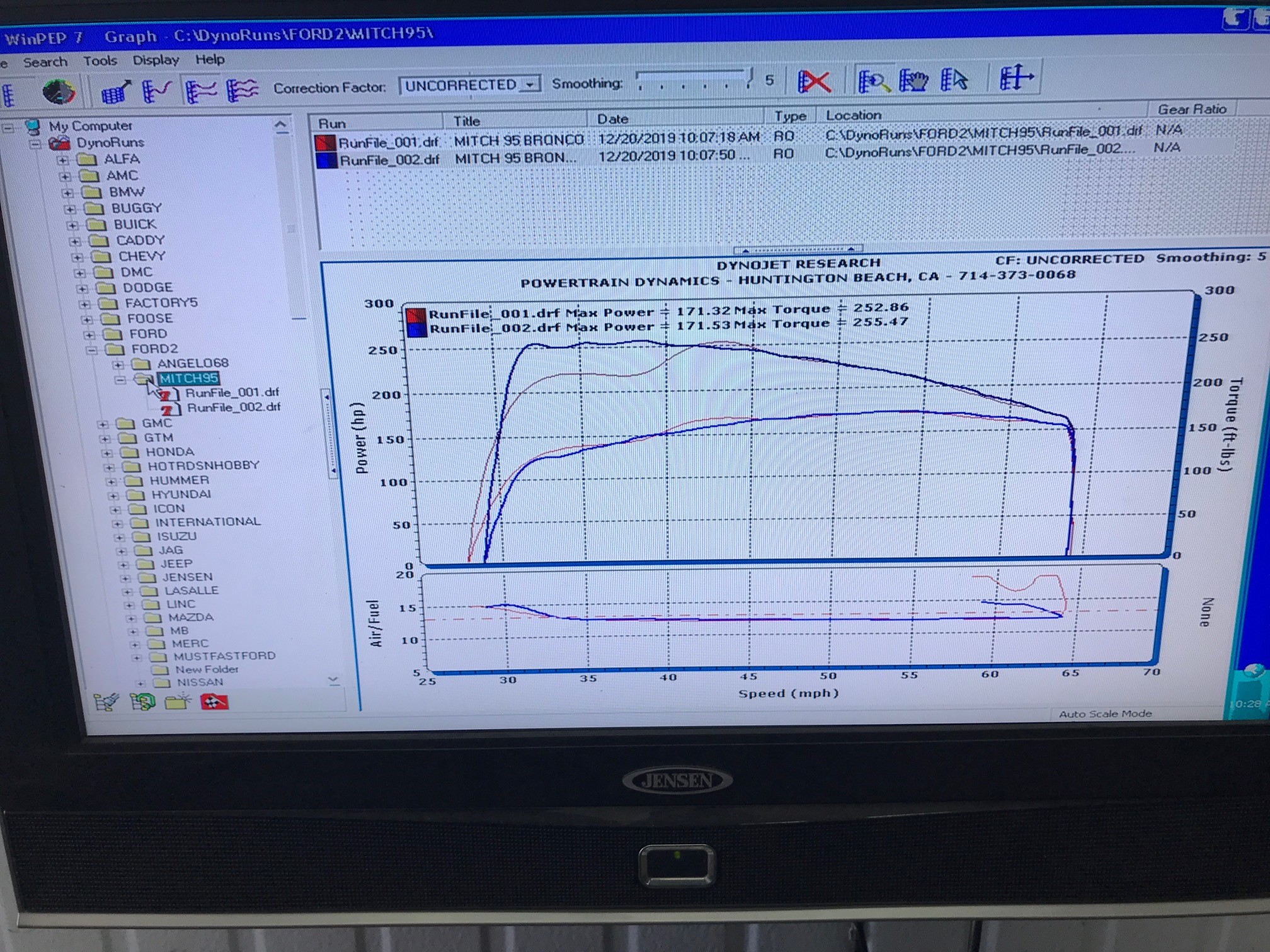Activate the graph zoom magnifier tool
This screenshot has height=952, width=1270.
click(x=874, y=81)
